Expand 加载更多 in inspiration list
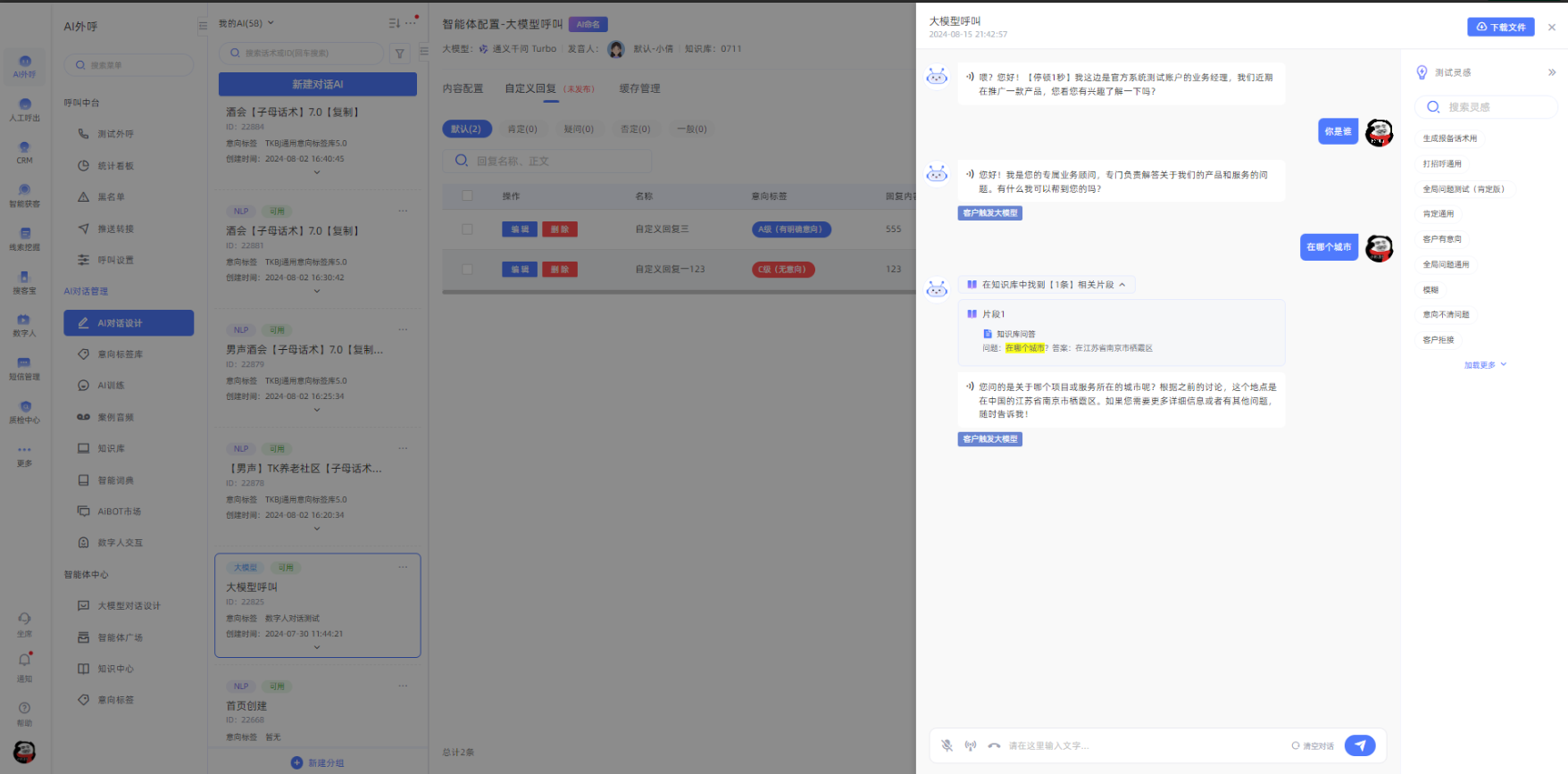1568x774 pixels. point(1485,365)
